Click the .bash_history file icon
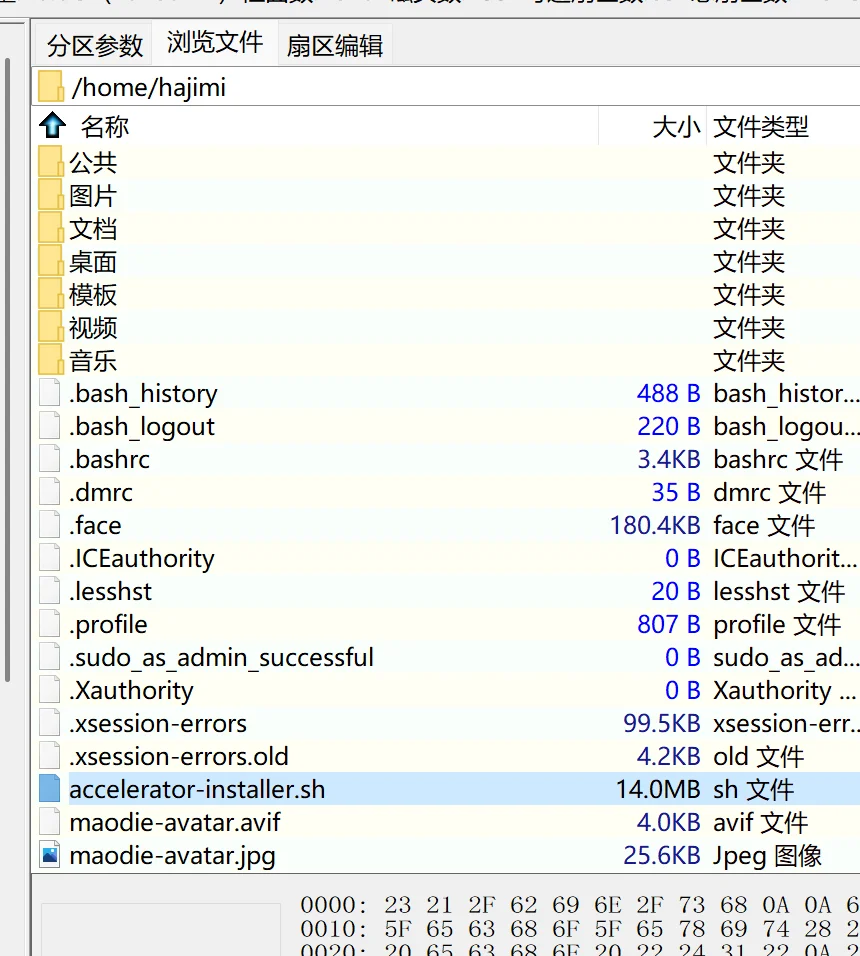This screenshot has width=860, height=956. 50,393
